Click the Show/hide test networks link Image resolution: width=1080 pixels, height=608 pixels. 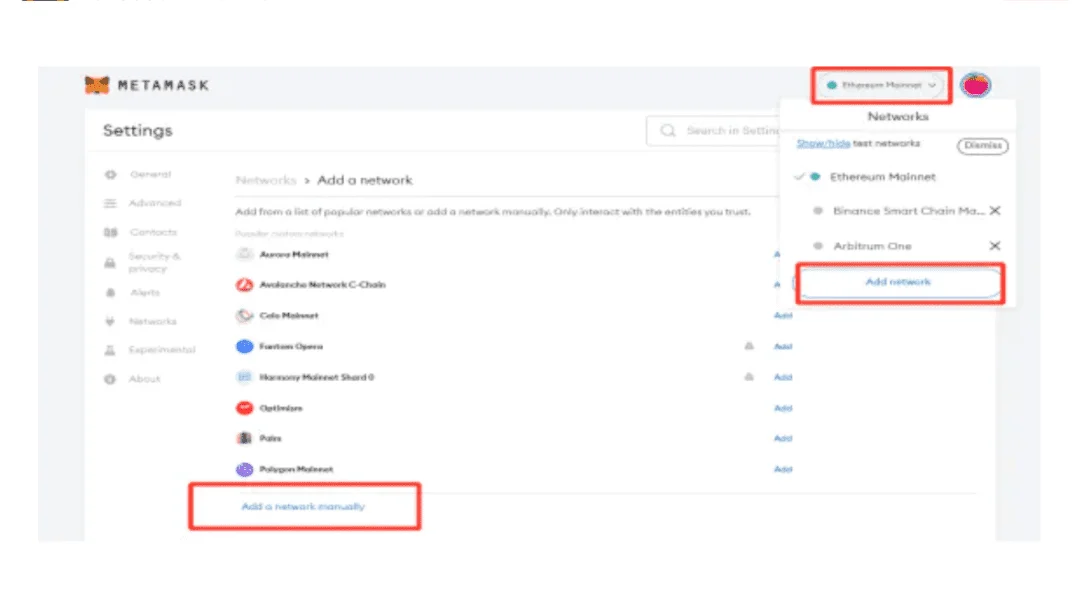(823, 143)
